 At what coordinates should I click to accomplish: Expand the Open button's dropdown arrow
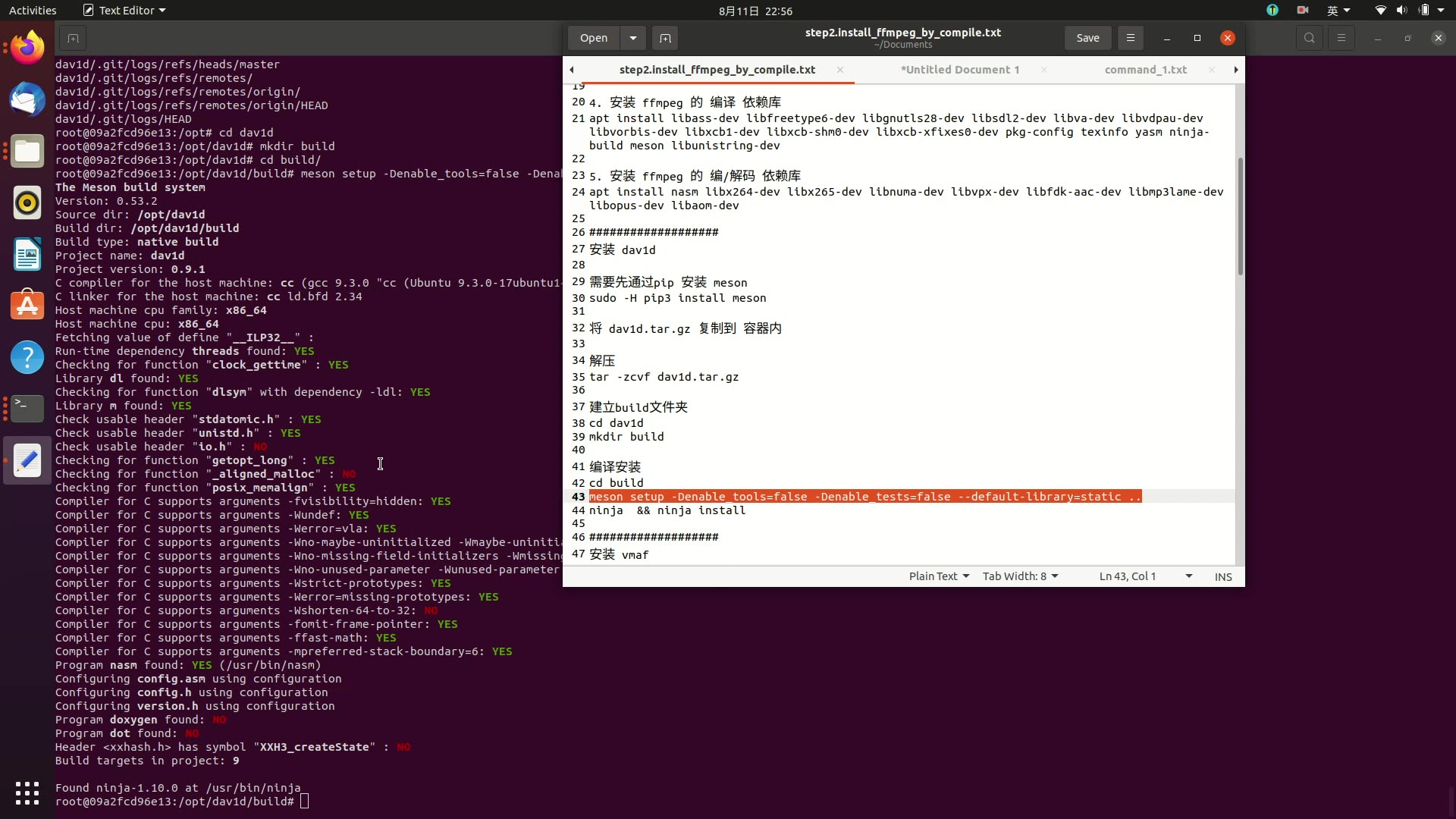(x=633, y=38)
